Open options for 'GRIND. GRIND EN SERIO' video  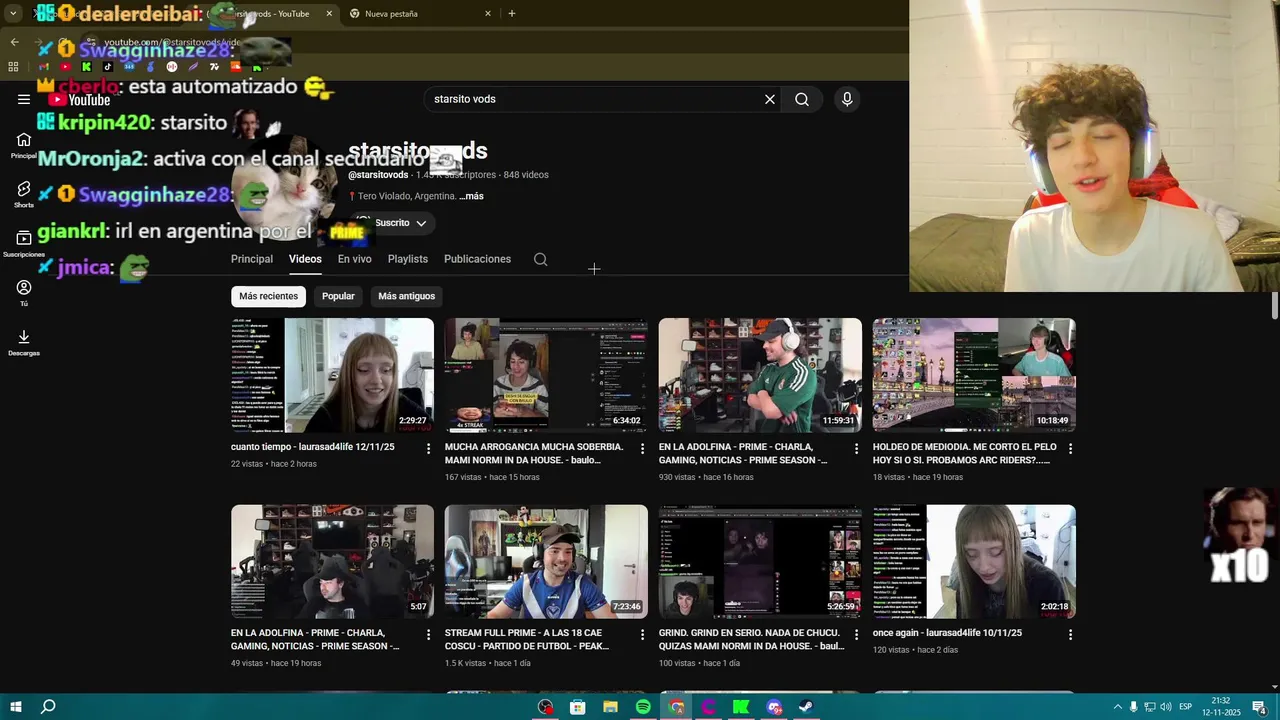tap(857, 635)
